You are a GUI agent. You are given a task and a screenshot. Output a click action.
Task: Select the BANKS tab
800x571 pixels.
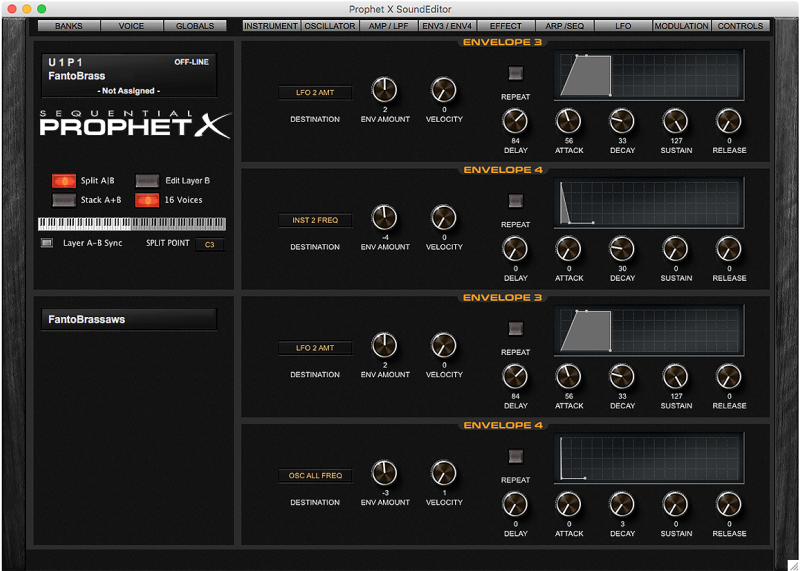[x=69, y=26]
